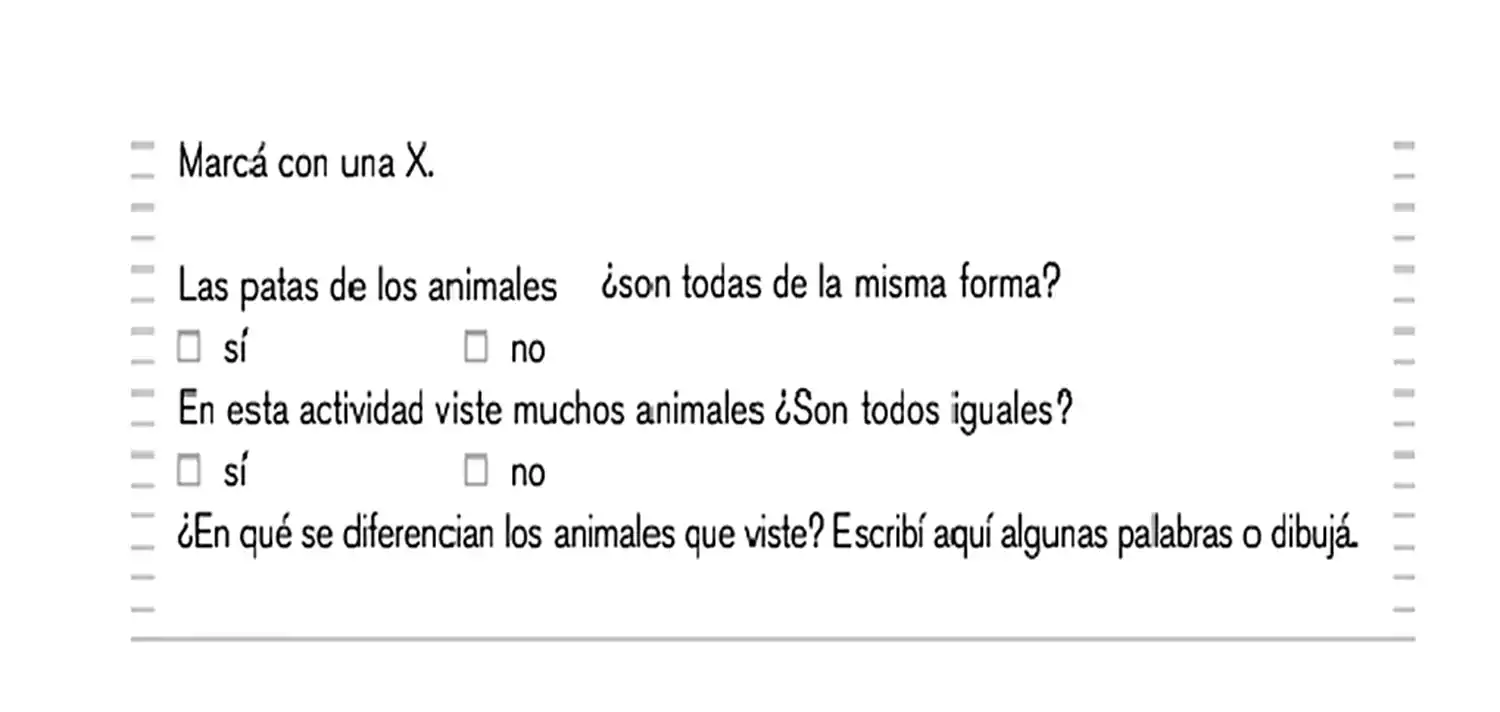Click the letter X in the instruction
This screenshot has height=712, width=1500.
(417, 163)
